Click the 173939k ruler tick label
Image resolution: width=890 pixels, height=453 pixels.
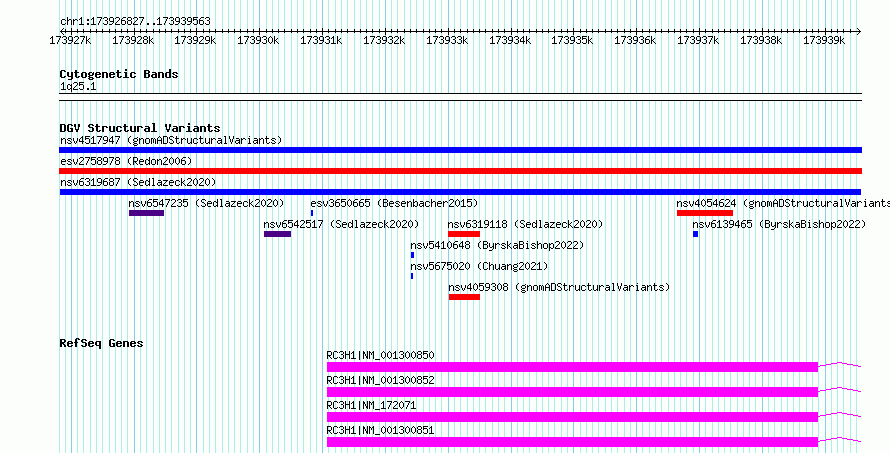point(824,40)
